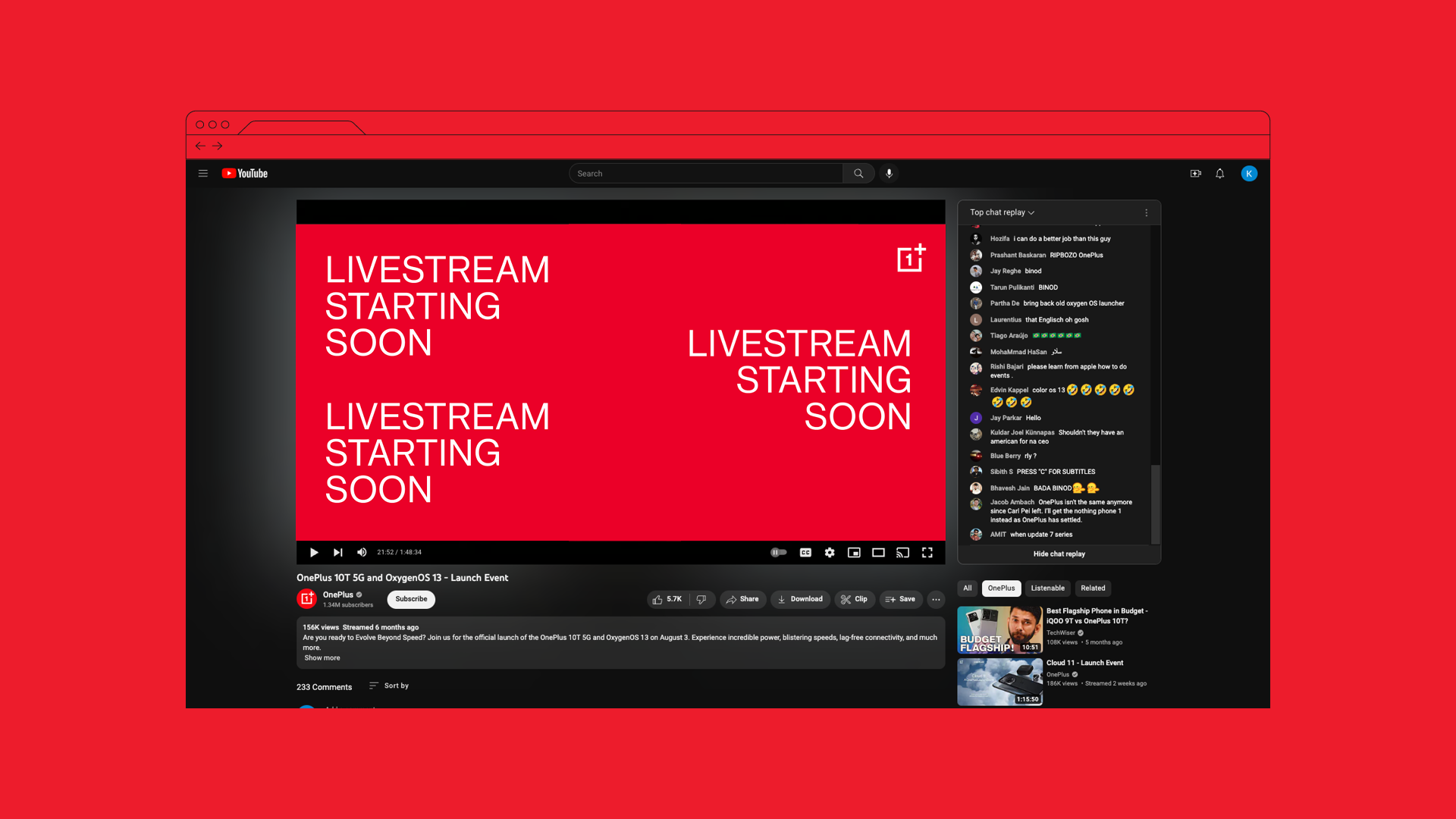1456x819 pixels.
Task: Click Hide chat replay
Action: [1059, 554]
